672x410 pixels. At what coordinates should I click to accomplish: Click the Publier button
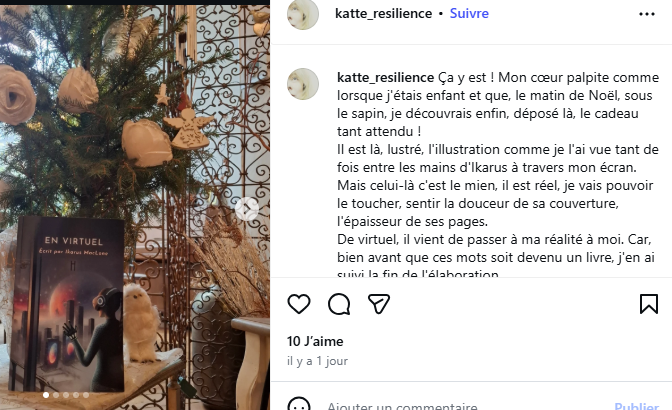pos(636,406)
